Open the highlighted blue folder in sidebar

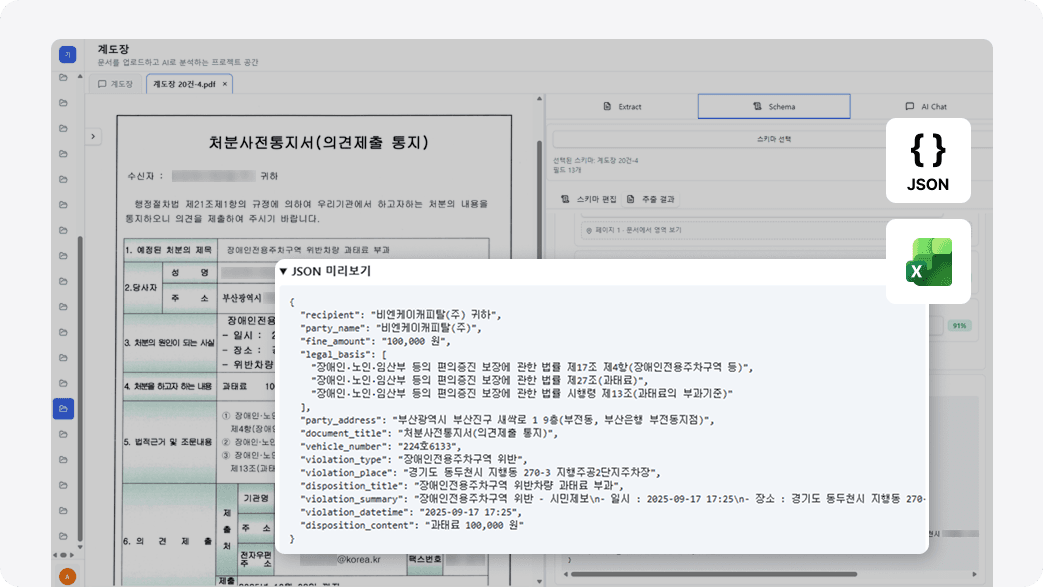63,409
